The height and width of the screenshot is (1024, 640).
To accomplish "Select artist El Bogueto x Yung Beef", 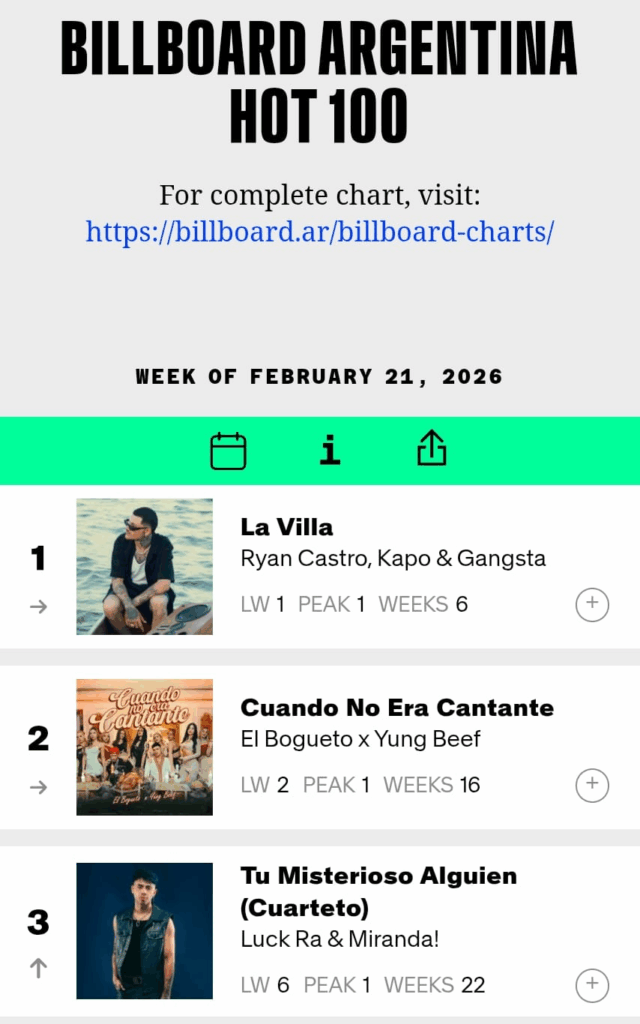I will coord(360,739).
